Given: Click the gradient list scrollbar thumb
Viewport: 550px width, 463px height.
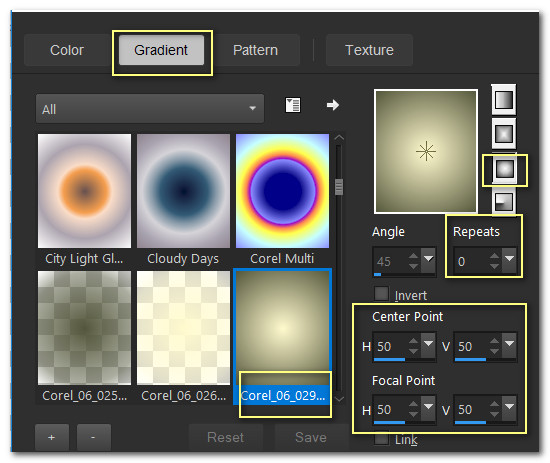Looking at the screenshot, I should [x=338, y=187].
